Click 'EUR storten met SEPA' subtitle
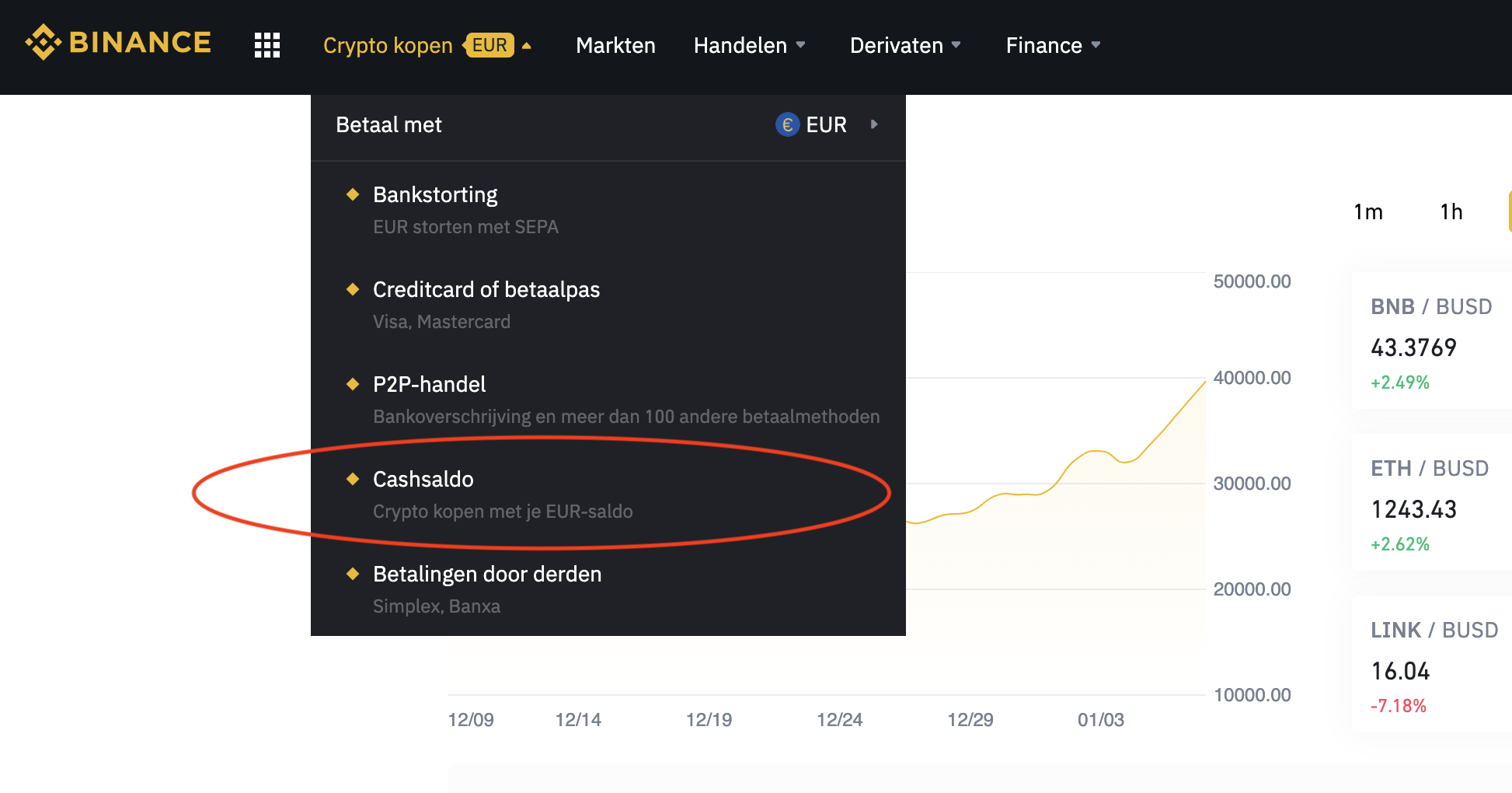1512x793 pixels. click(465, 227)
